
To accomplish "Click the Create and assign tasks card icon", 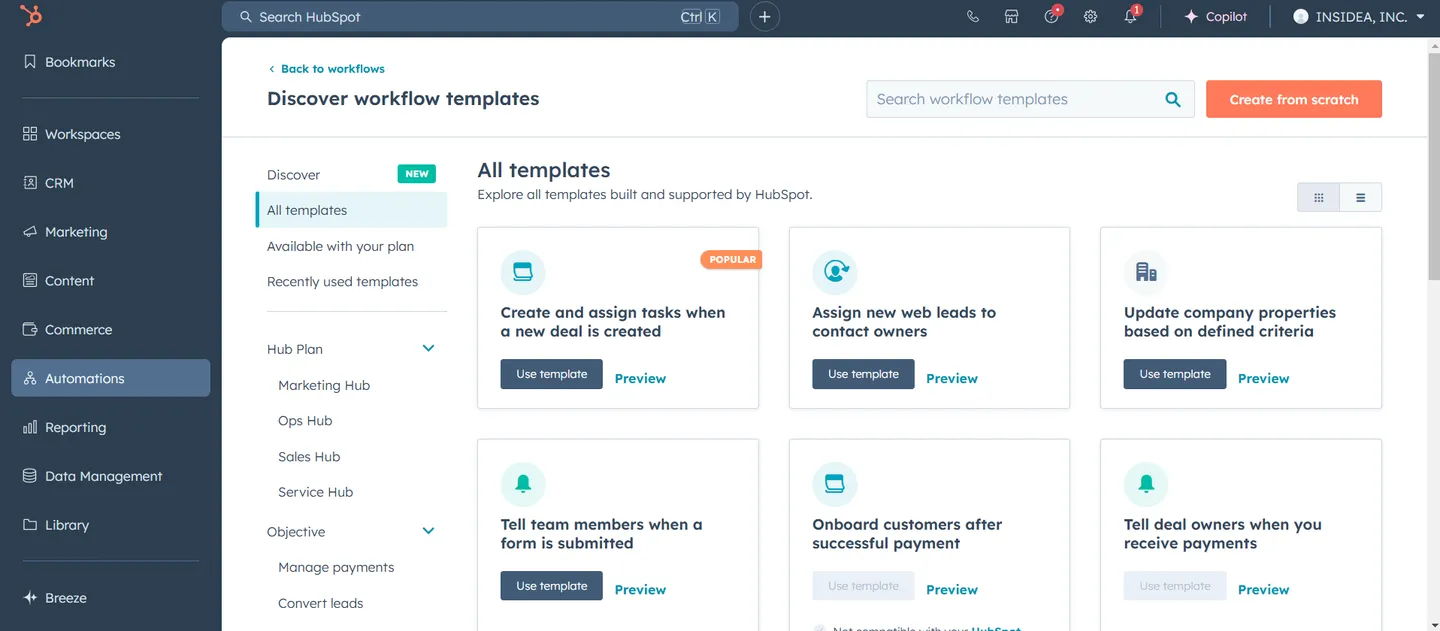I will (523, 272).
